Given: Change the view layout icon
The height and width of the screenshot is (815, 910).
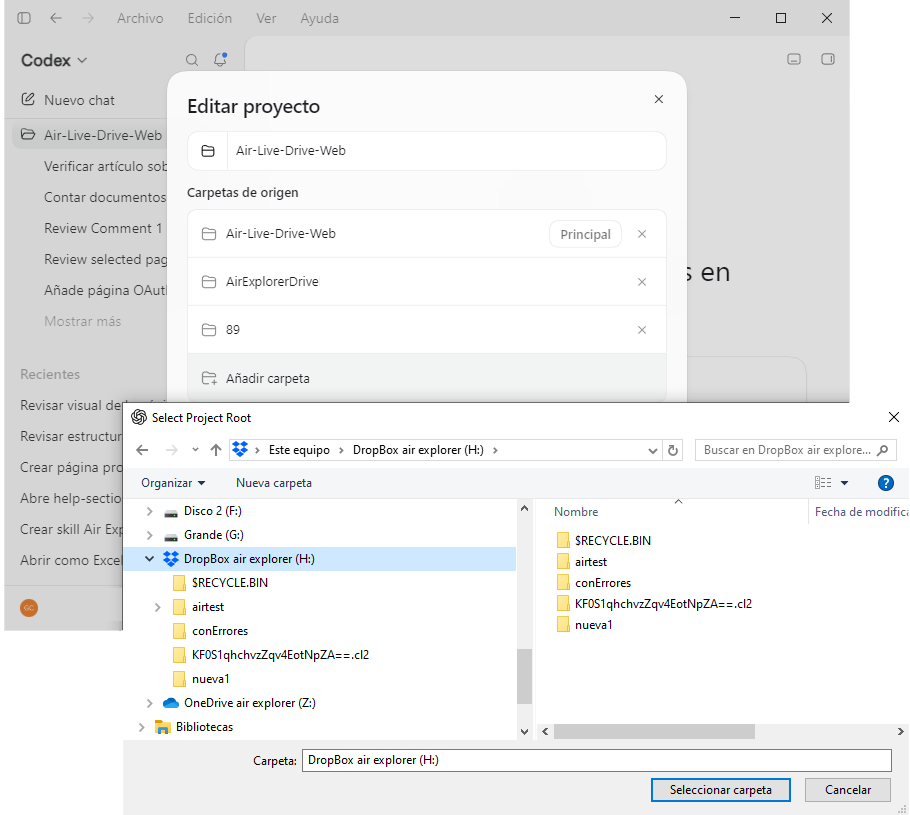Looking at the screenshot, I should pyautogui.click(x=822, y=483).
